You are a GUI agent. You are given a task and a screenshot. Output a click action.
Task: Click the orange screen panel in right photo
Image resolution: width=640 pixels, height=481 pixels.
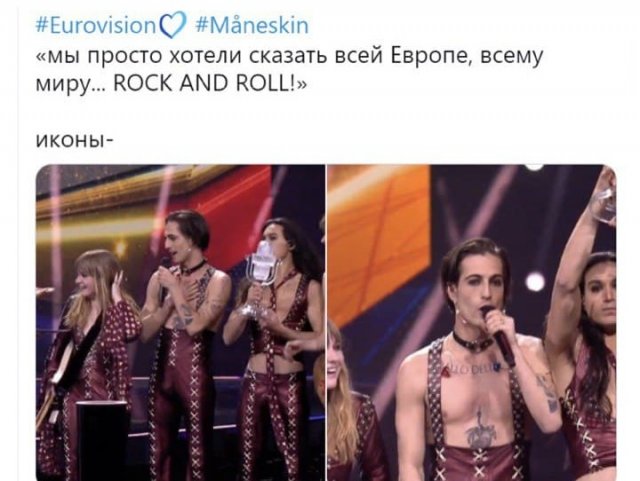click(x=378, y=239)
